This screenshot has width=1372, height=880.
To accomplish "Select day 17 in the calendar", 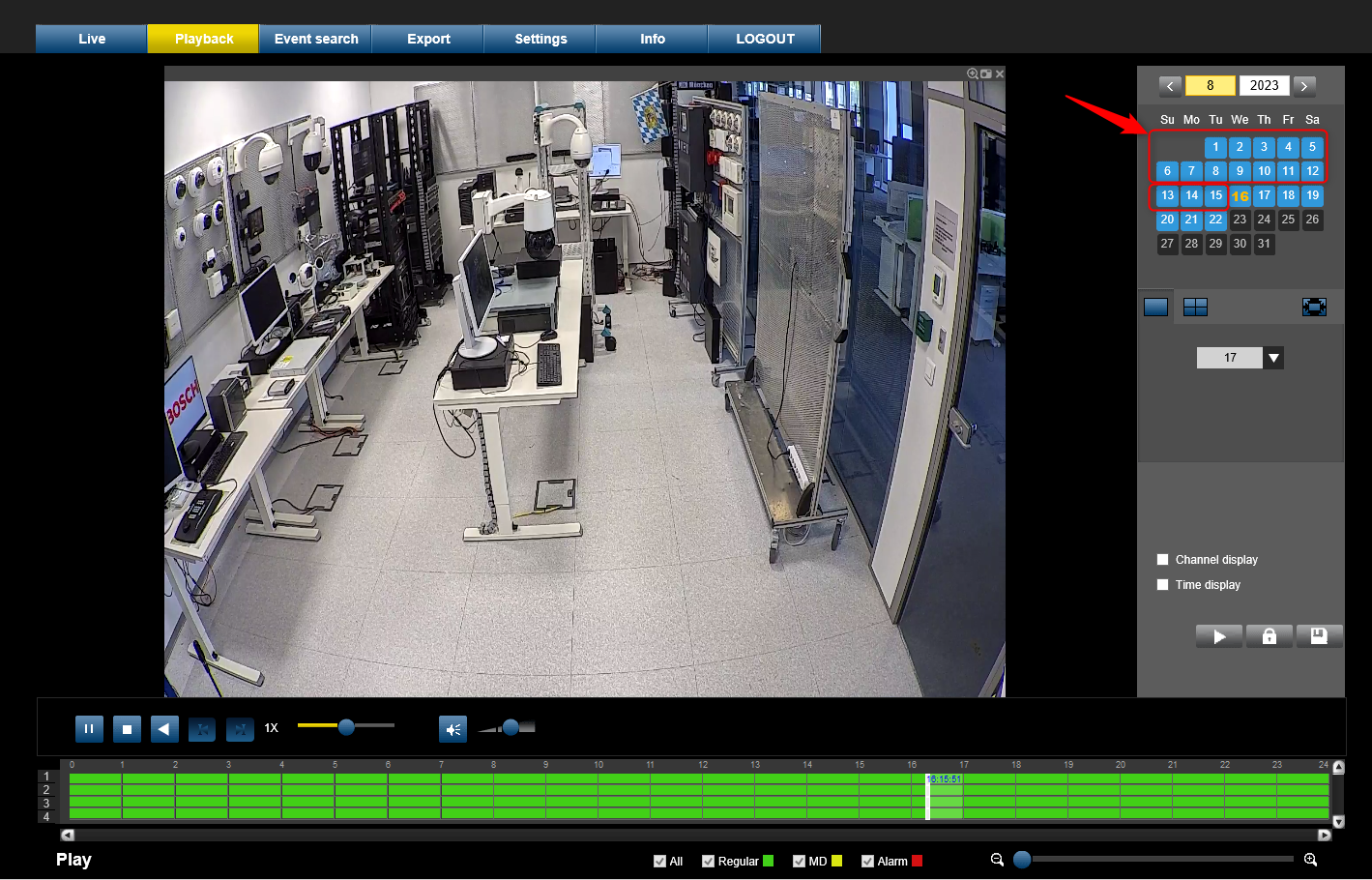I will [x=1264, y=195].
